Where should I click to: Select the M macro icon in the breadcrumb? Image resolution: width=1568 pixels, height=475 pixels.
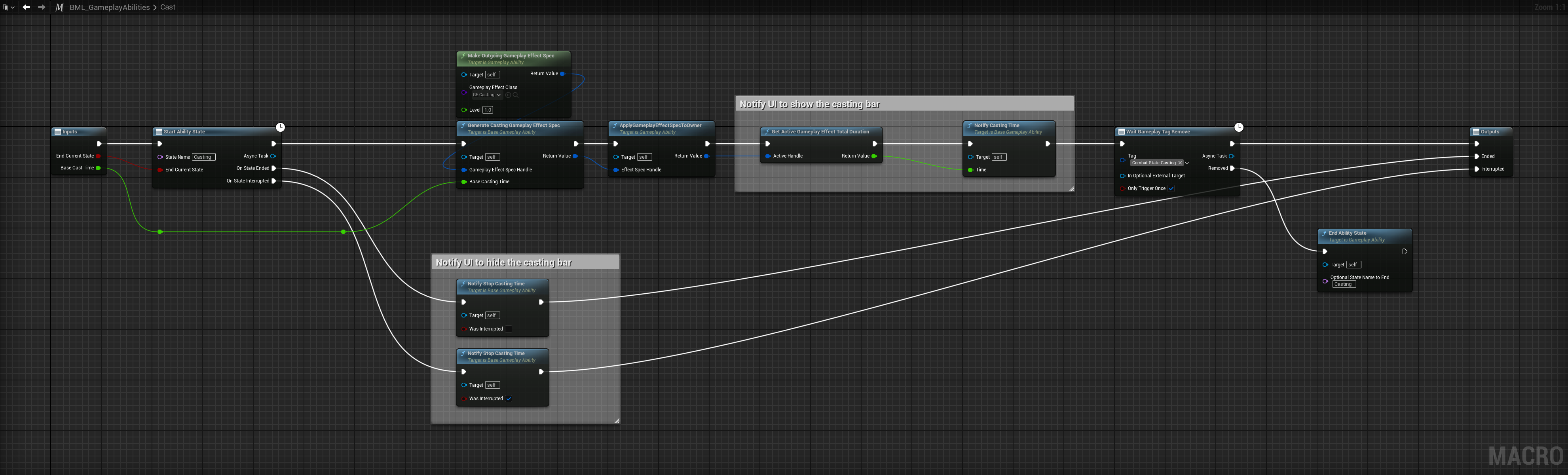click(x=59, y=7)
